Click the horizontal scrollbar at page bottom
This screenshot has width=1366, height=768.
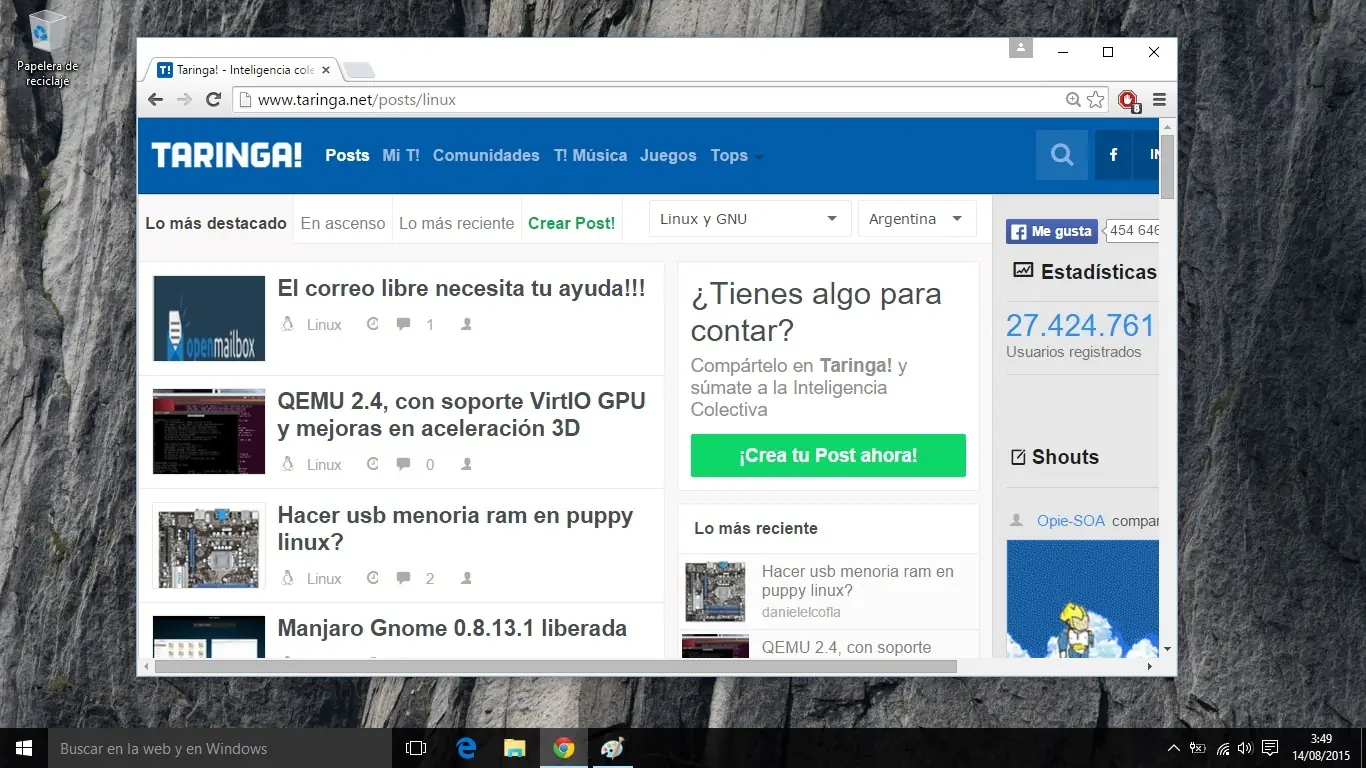(x=557, y=666)
